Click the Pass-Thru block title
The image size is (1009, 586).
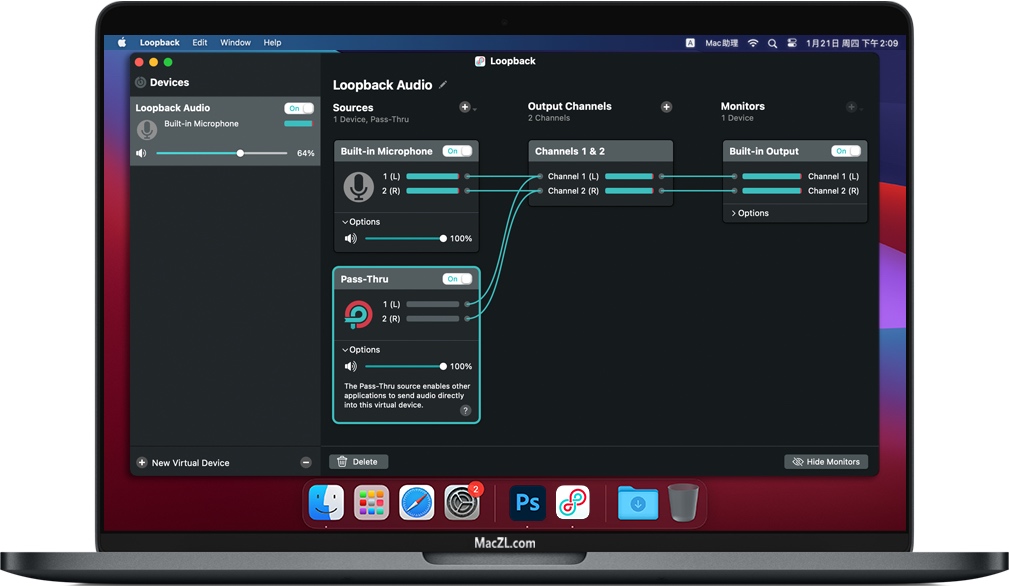point(364,279)
